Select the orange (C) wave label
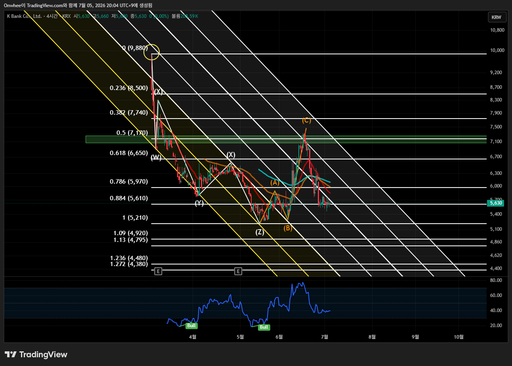This screenshot has height=366, width=512. pyautogui.click(x=306, y=120)
